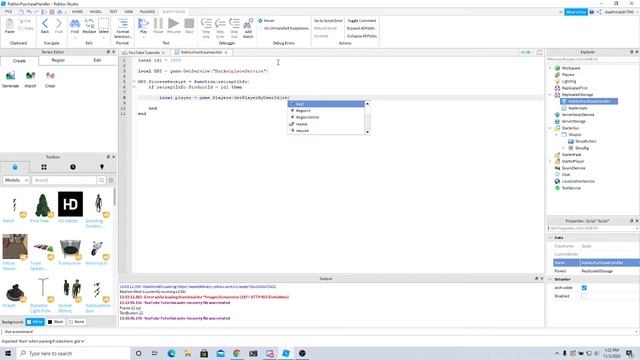Open the Find binoculars tool
Screen dimensions: 640x360
75,24
